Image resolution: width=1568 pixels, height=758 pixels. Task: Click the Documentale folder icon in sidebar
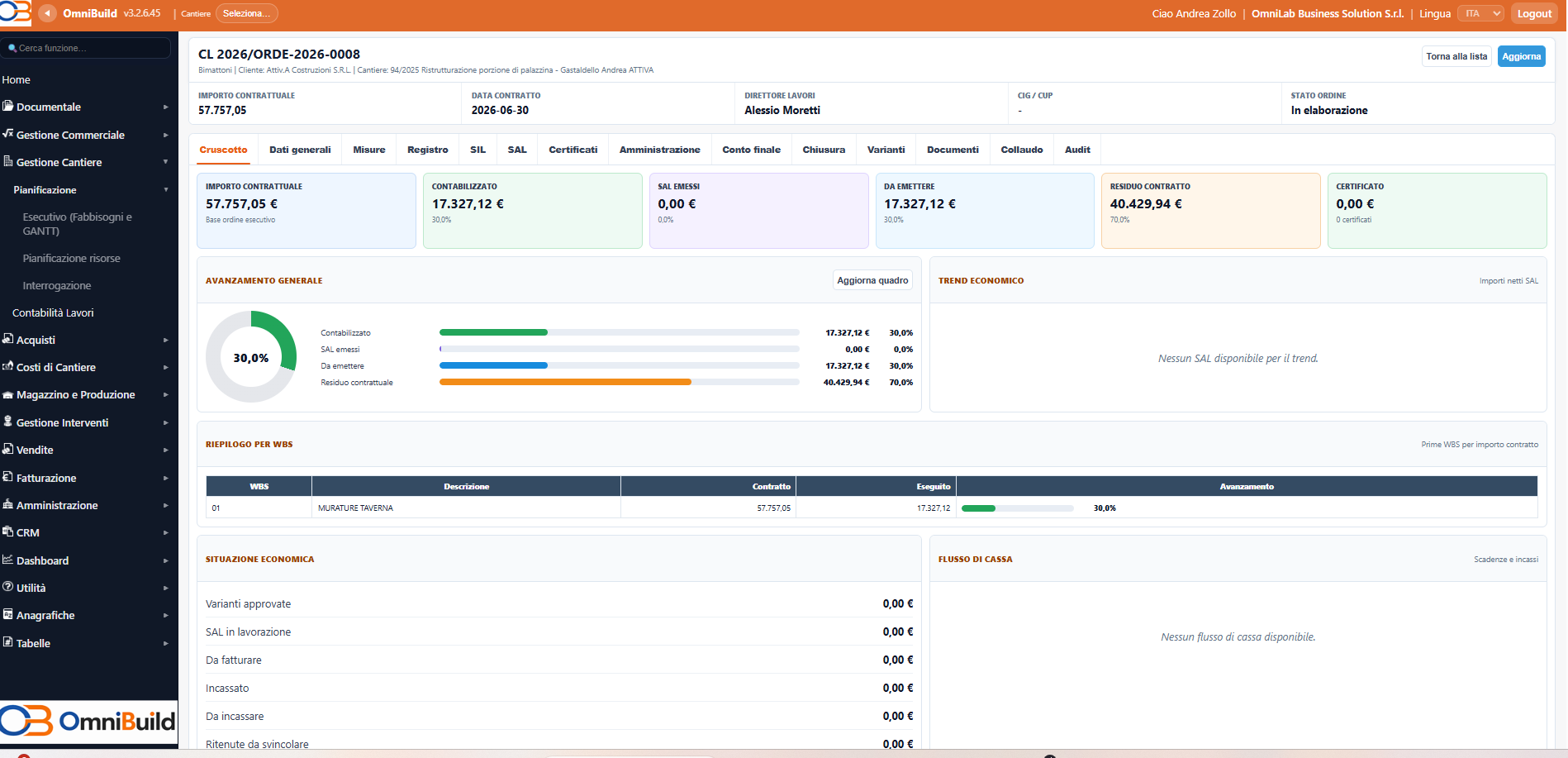[x=7, y=106]
